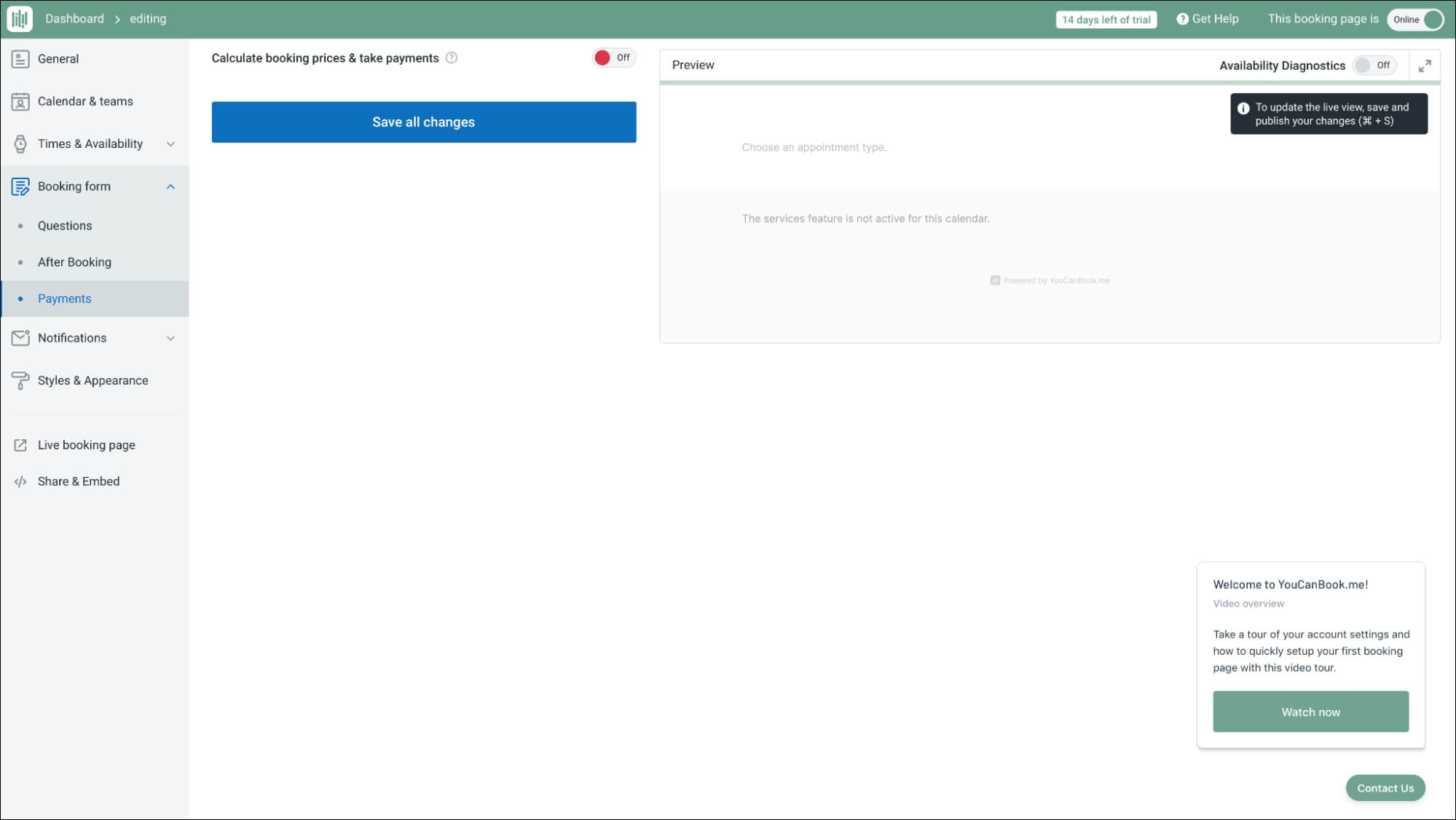
Task: Expand the Times & Availability chevron
Action: [x=170, y=144]
